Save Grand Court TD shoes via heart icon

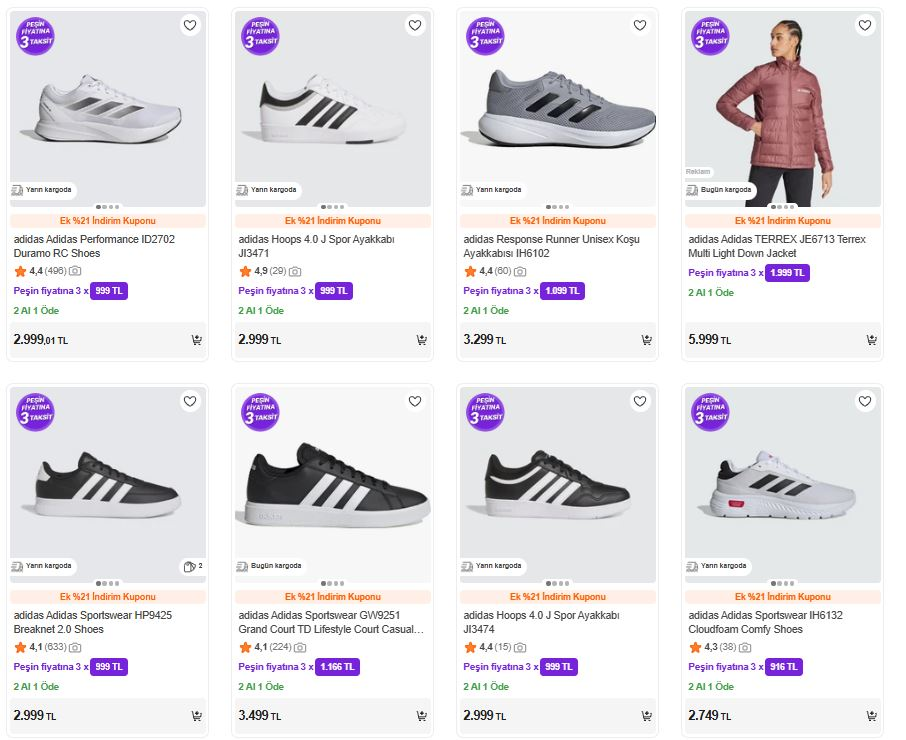click(x=415, y=402)
